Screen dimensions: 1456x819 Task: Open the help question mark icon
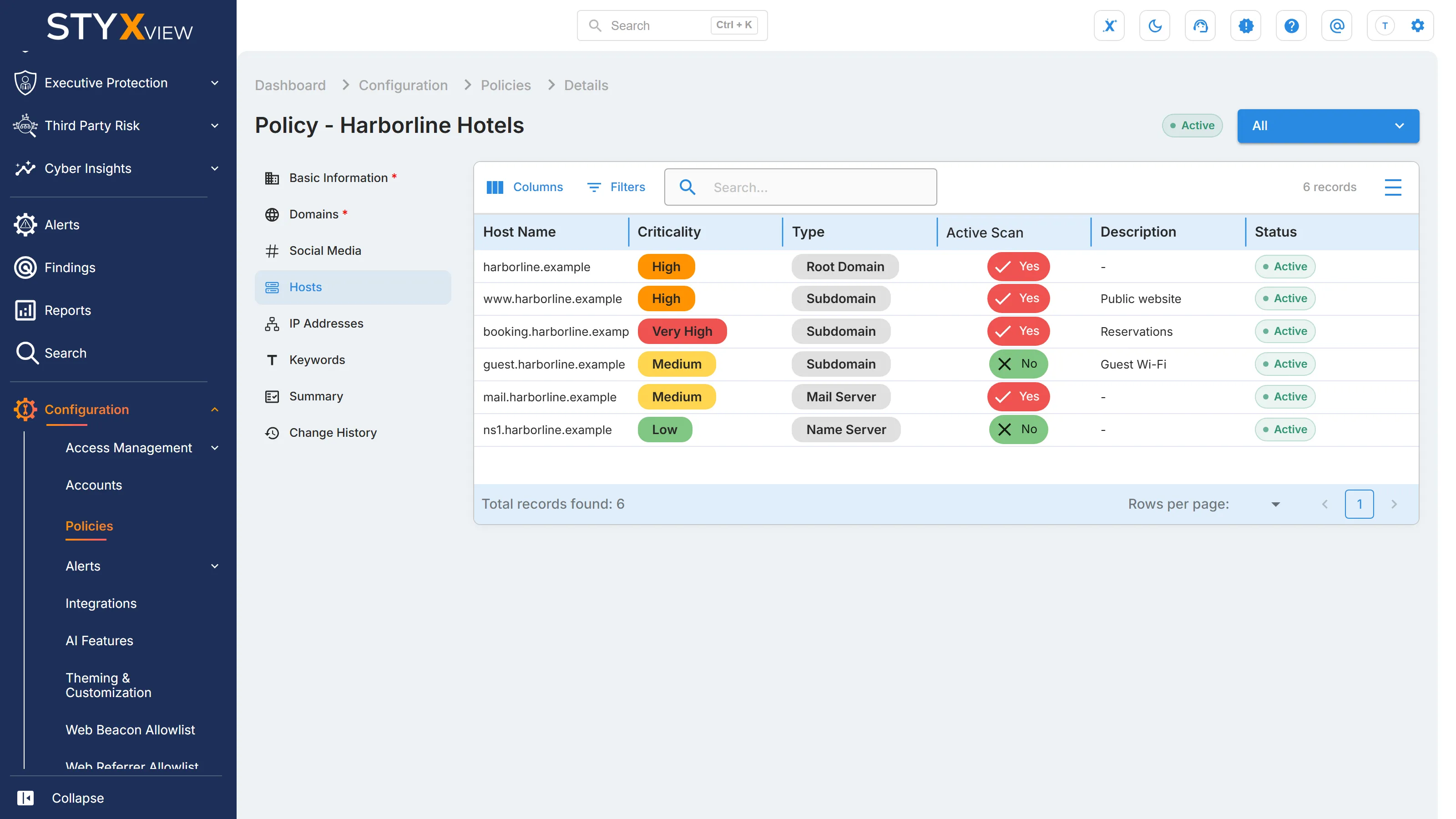(x=1291, y=25)
